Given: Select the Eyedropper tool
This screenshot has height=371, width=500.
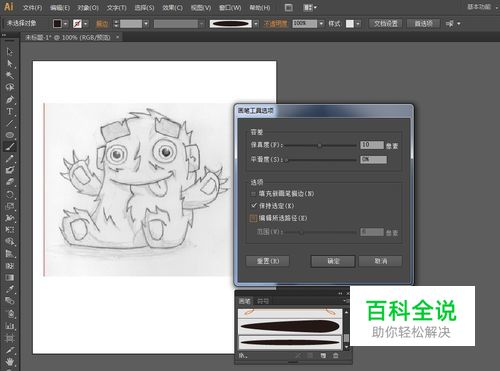Looking at the screenshot, I should pyautogui.click(x=10, y=289).
